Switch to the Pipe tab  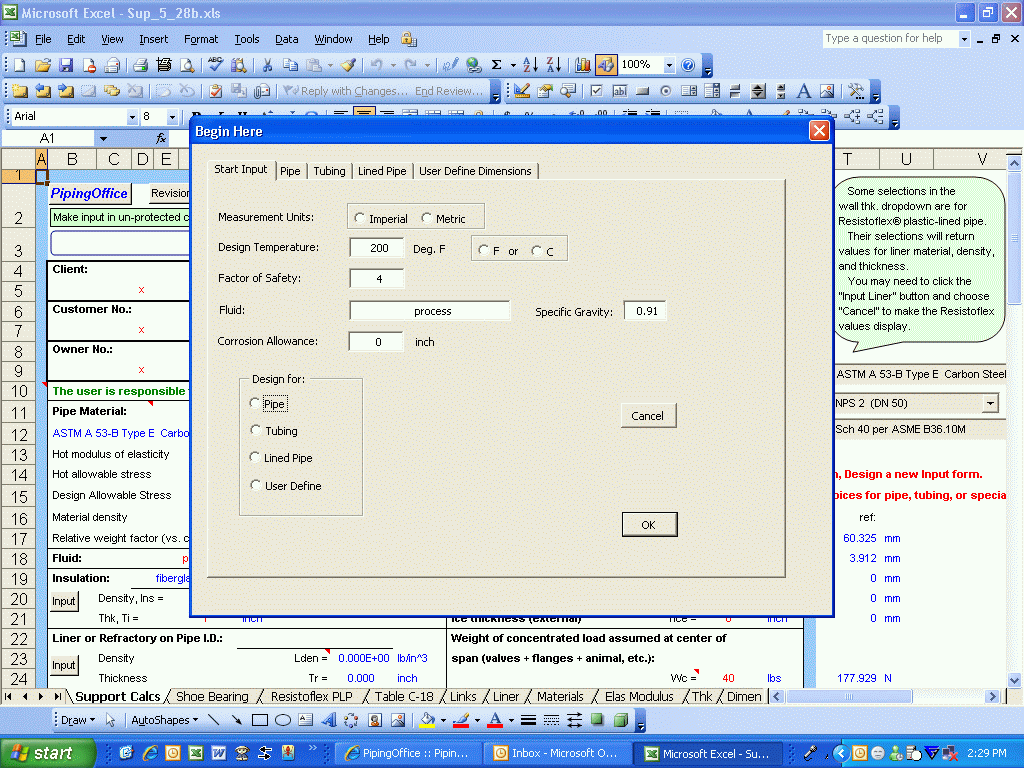(x=290, y=171)
